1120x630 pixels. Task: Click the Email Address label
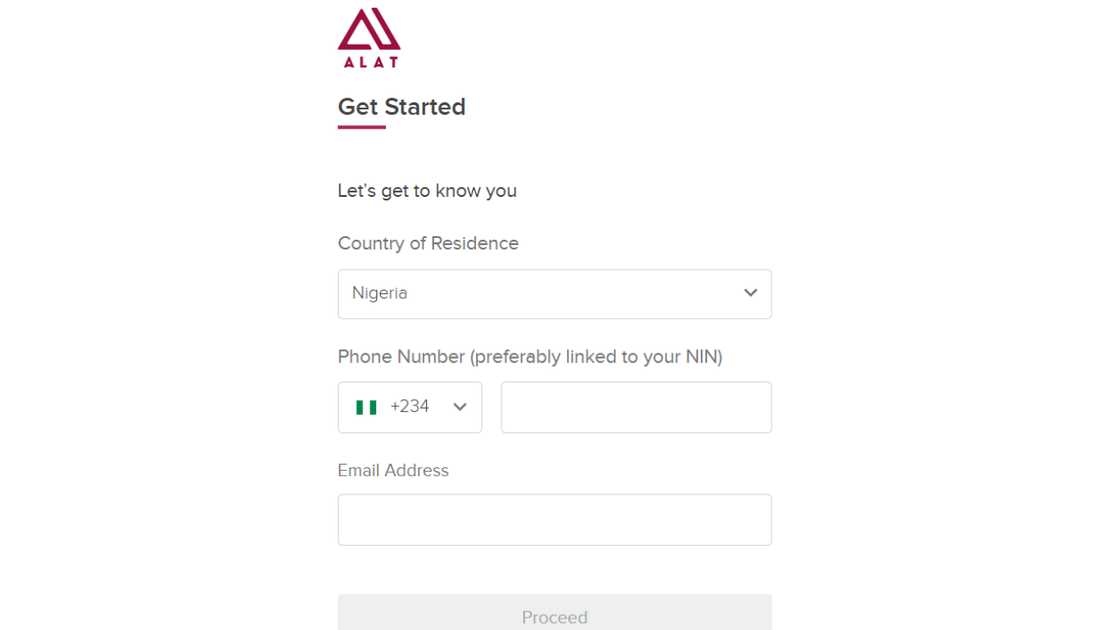tap(393, 470)
